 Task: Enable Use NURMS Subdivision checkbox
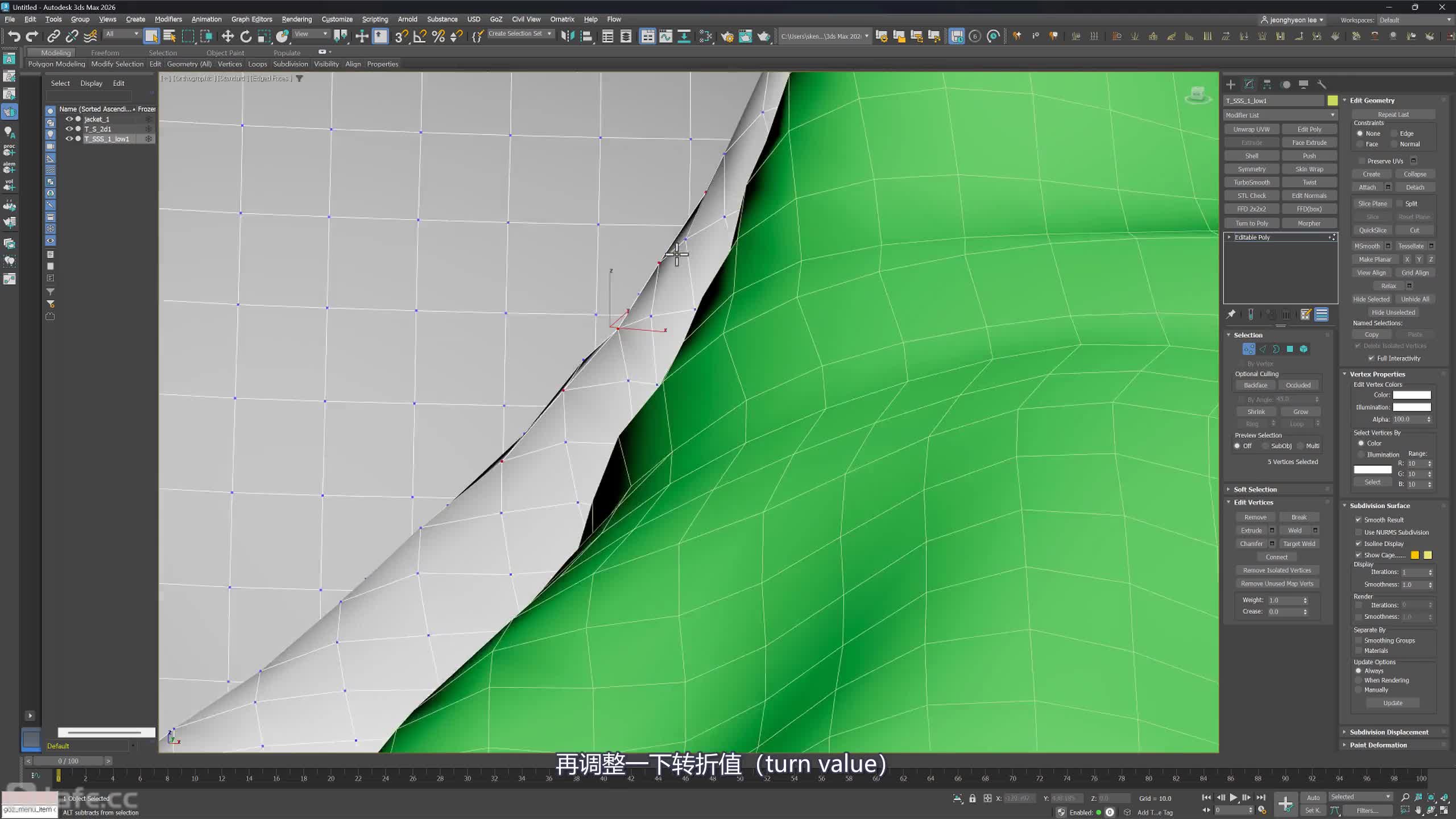tap(1359, 532)
